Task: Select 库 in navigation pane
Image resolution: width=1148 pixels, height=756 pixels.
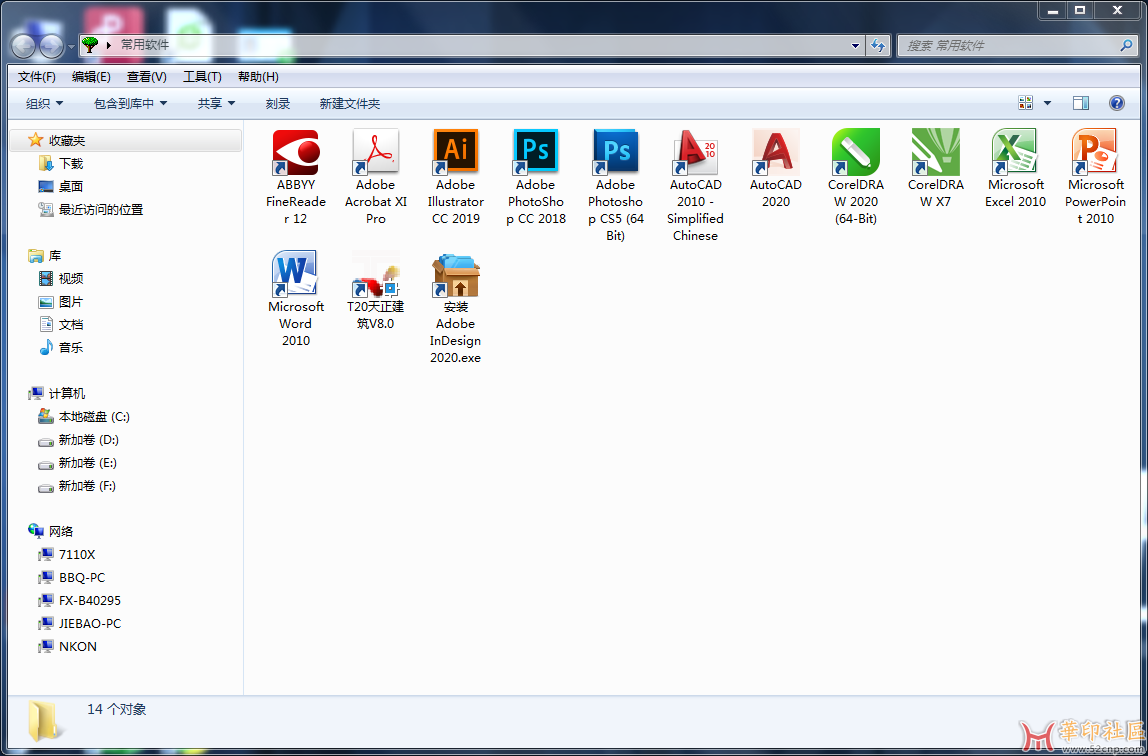Action: click(55, 255)
